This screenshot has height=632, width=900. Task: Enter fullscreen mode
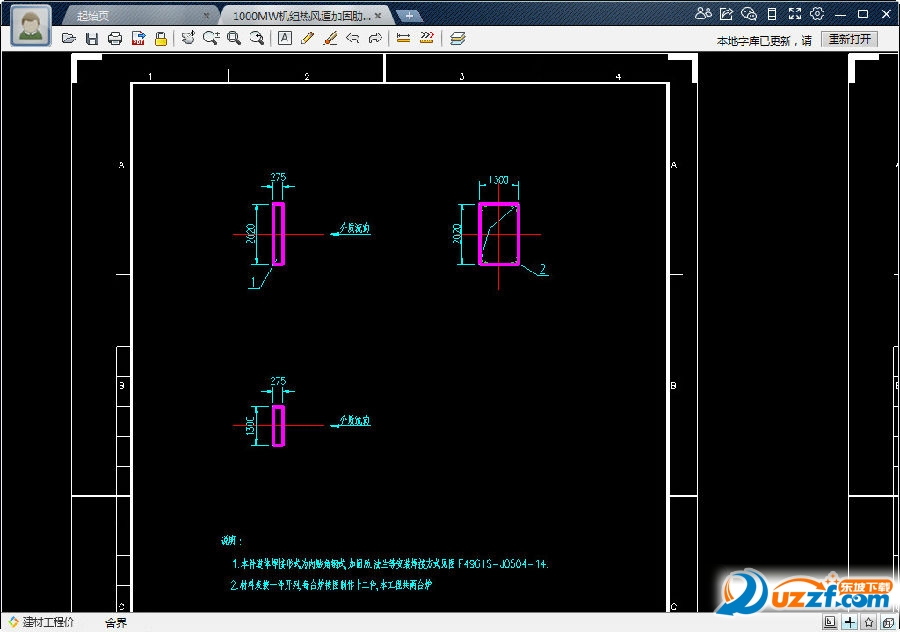tap(795, 14)
